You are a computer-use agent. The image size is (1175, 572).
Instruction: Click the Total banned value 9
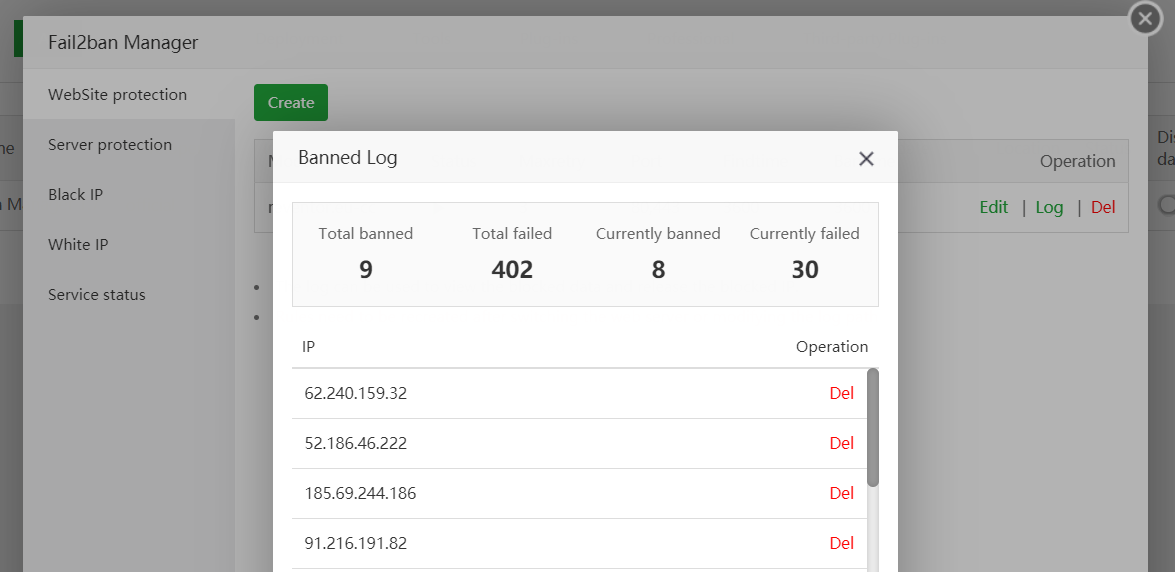tap(366, 270)
